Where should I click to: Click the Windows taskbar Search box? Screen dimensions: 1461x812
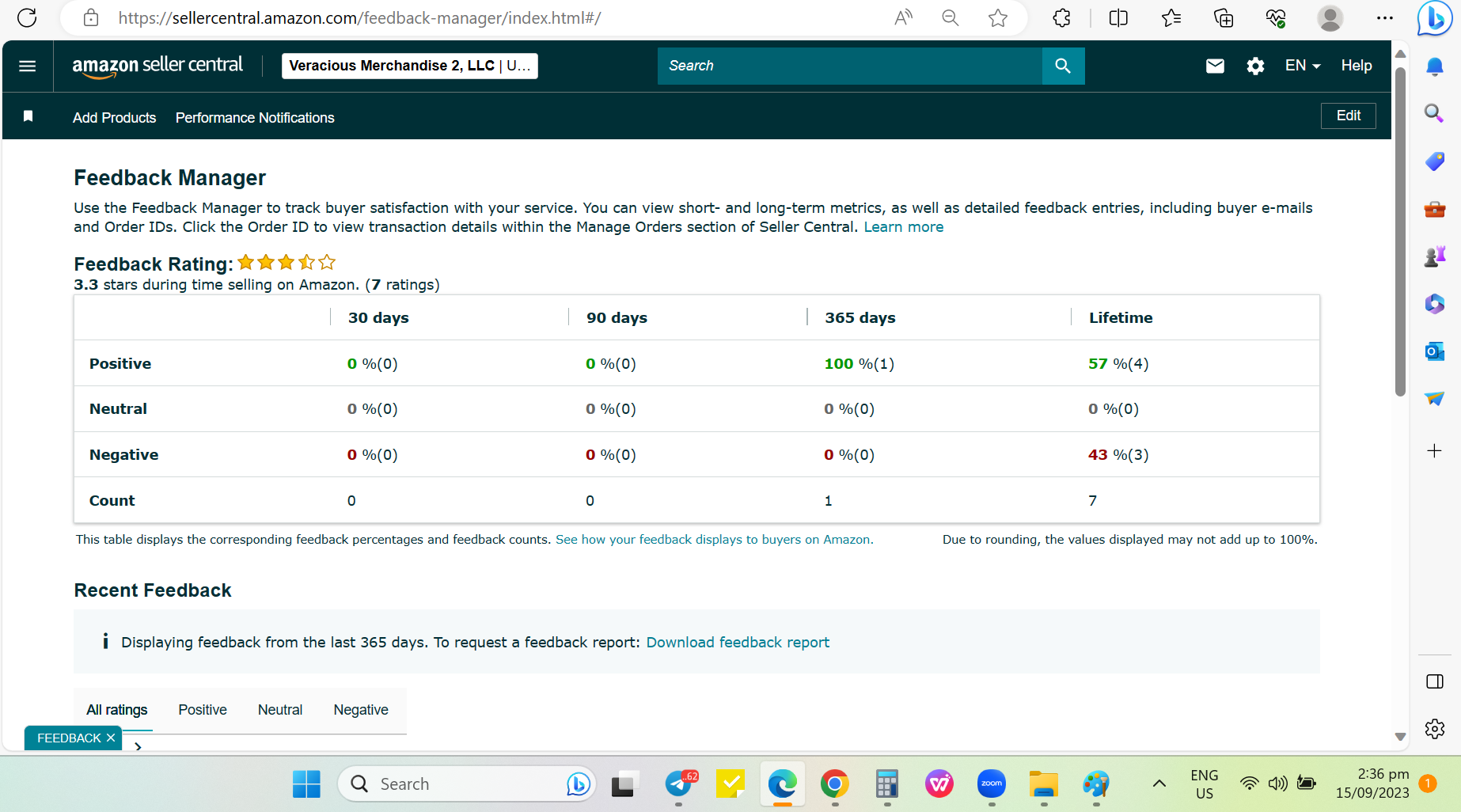pos(467,784)
